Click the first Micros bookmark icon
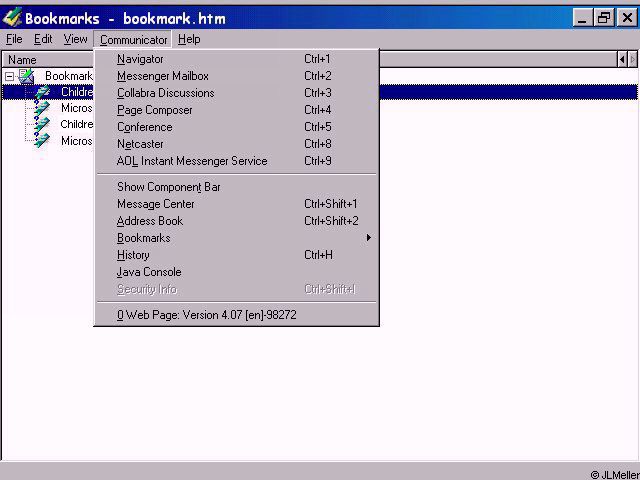Screen dimensions: 640x480 click(x=42, y=108)
